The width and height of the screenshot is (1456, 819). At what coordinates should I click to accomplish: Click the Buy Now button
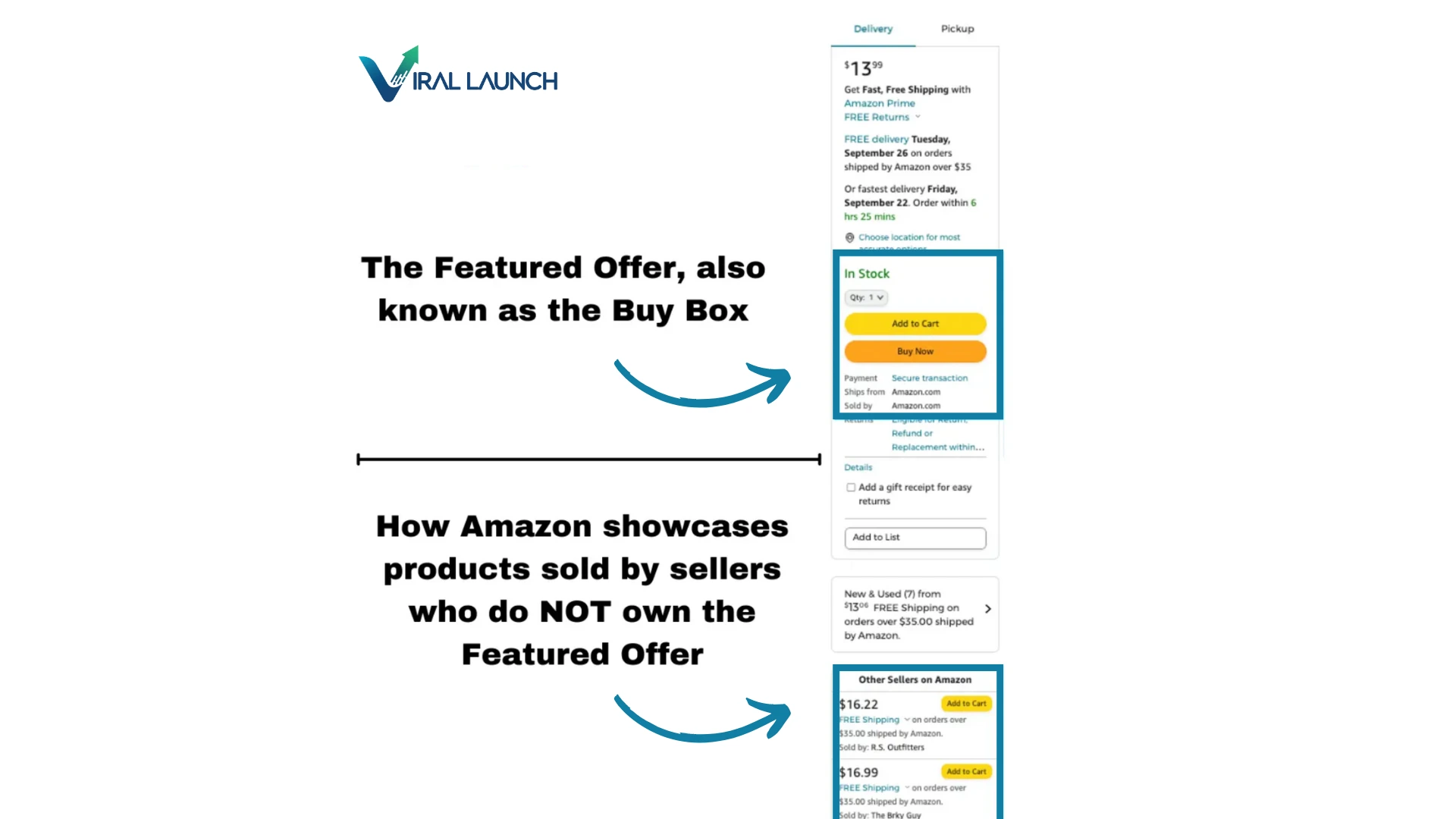tap(913, 351)
